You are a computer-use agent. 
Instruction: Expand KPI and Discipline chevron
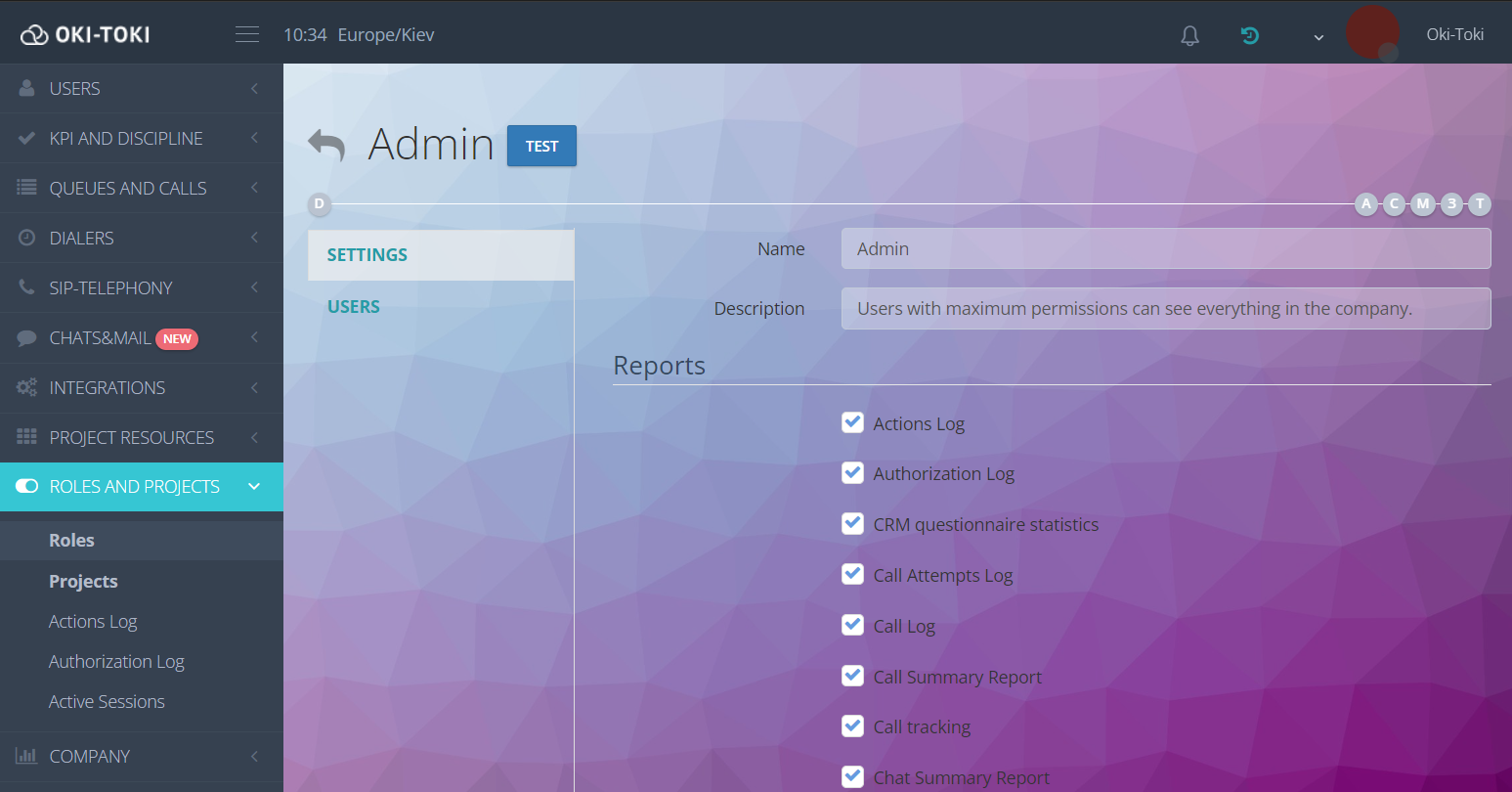click(x=254, y=138)
